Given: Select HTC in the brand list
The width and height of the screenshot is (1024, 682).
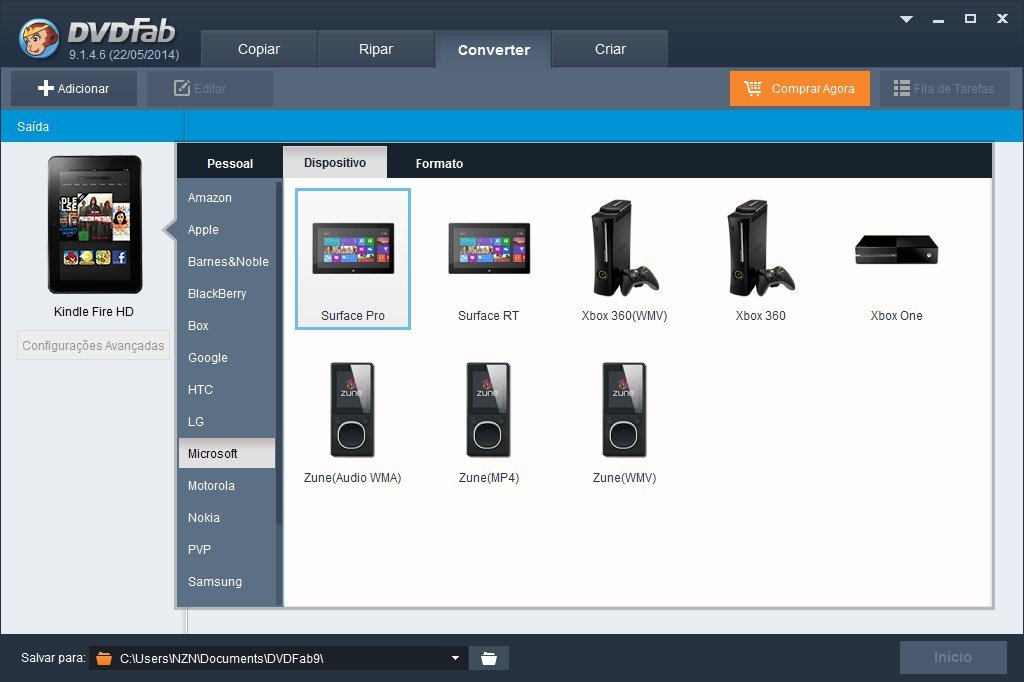Looking at the screenshot, I should (x=227, y=389).
